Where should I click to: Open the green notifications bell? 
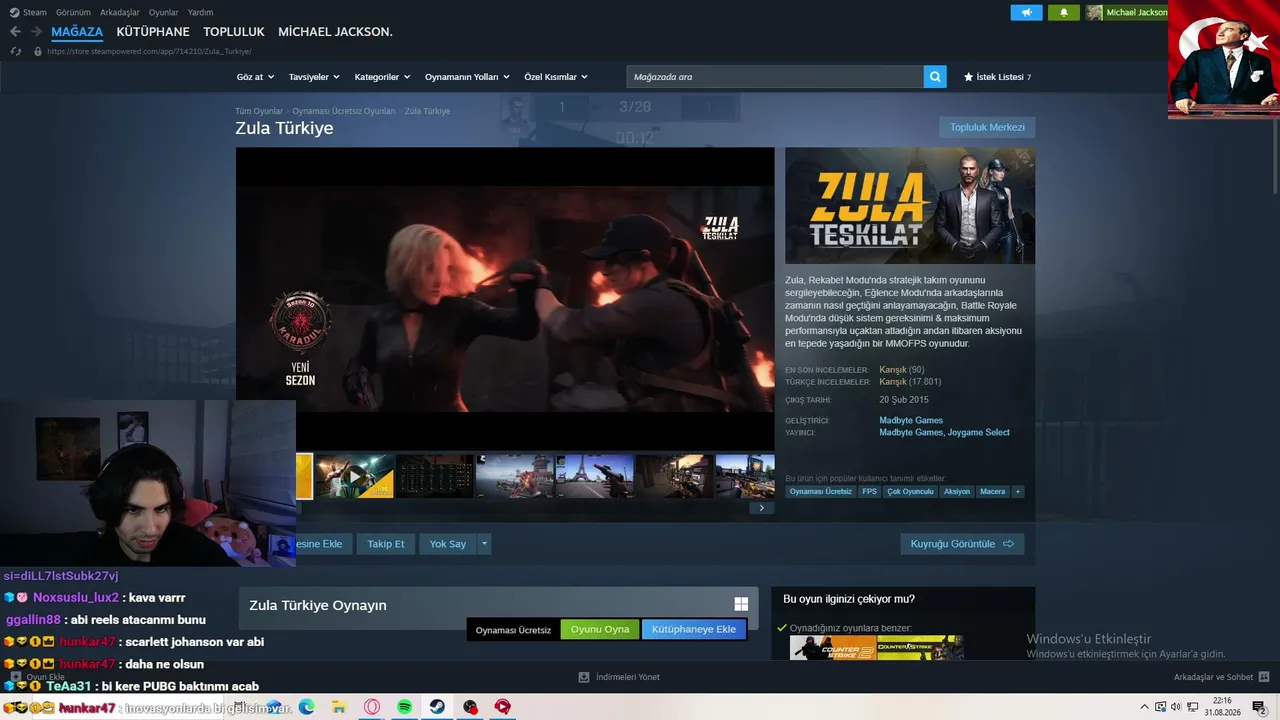(1064, 13)
